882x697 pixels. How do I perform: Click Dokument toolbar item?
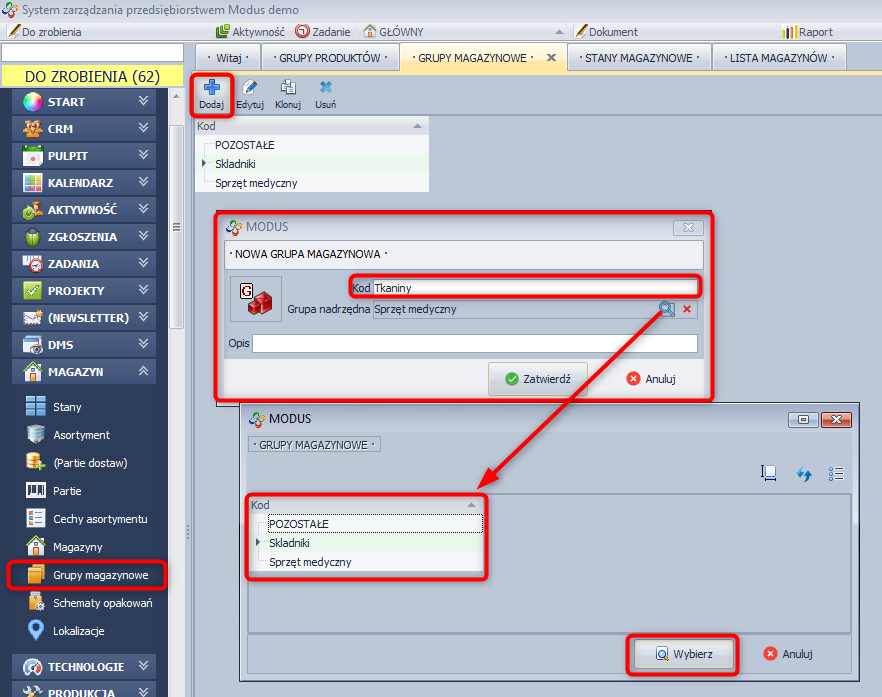606,32
